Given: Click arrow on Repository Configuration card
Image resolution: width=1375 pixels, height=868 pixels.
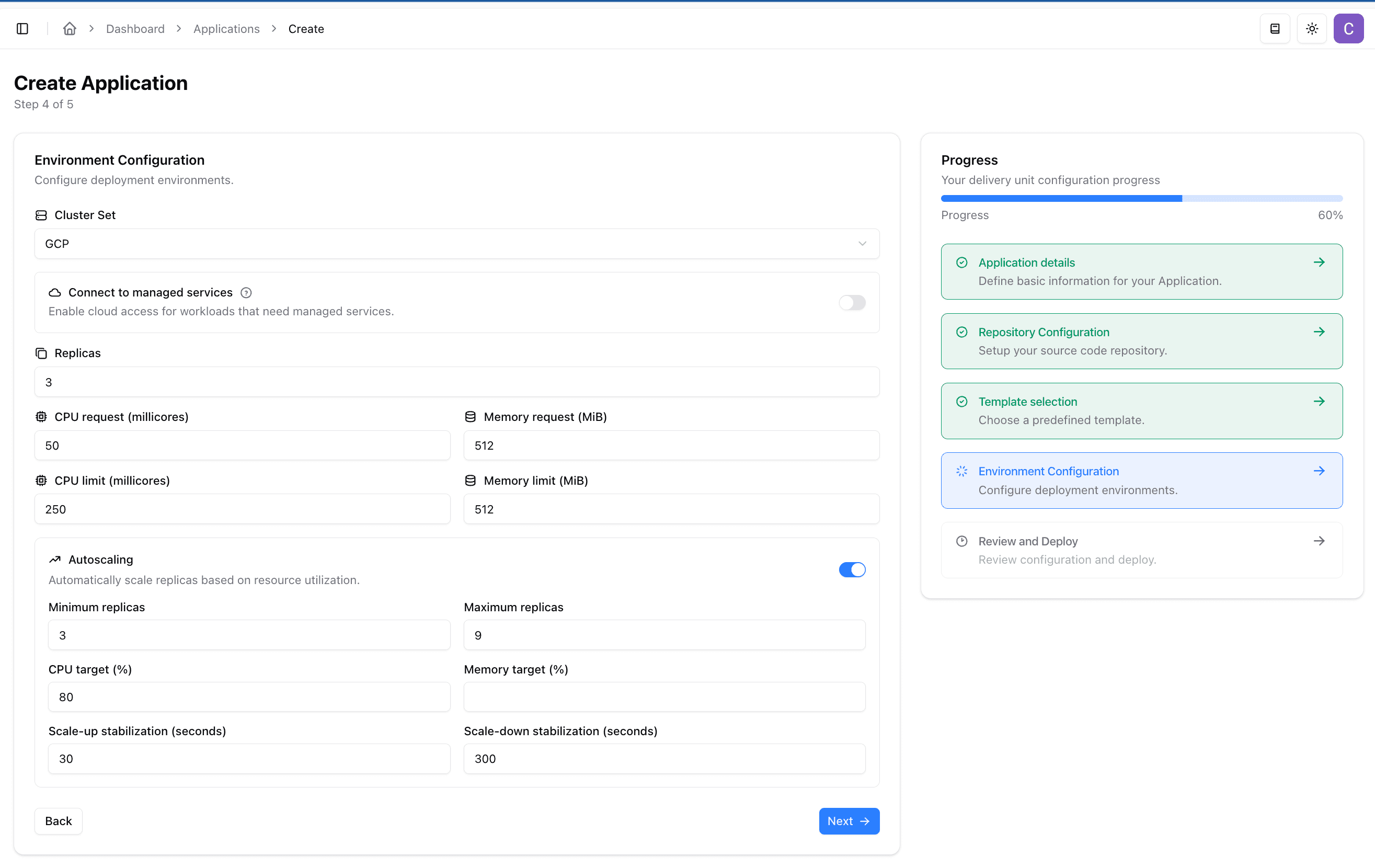Looking at the screenshot, I should 1319,332.
